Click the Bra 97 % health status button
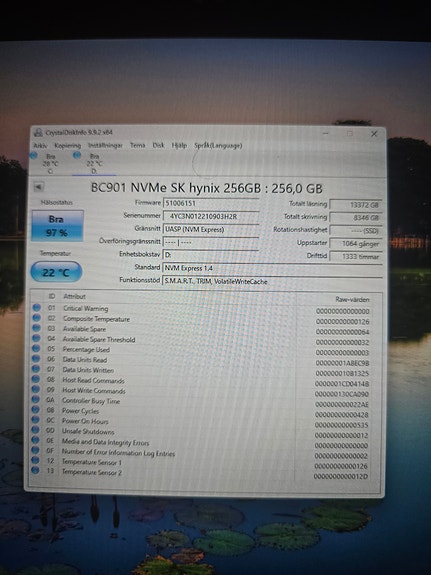 [58, 226]
